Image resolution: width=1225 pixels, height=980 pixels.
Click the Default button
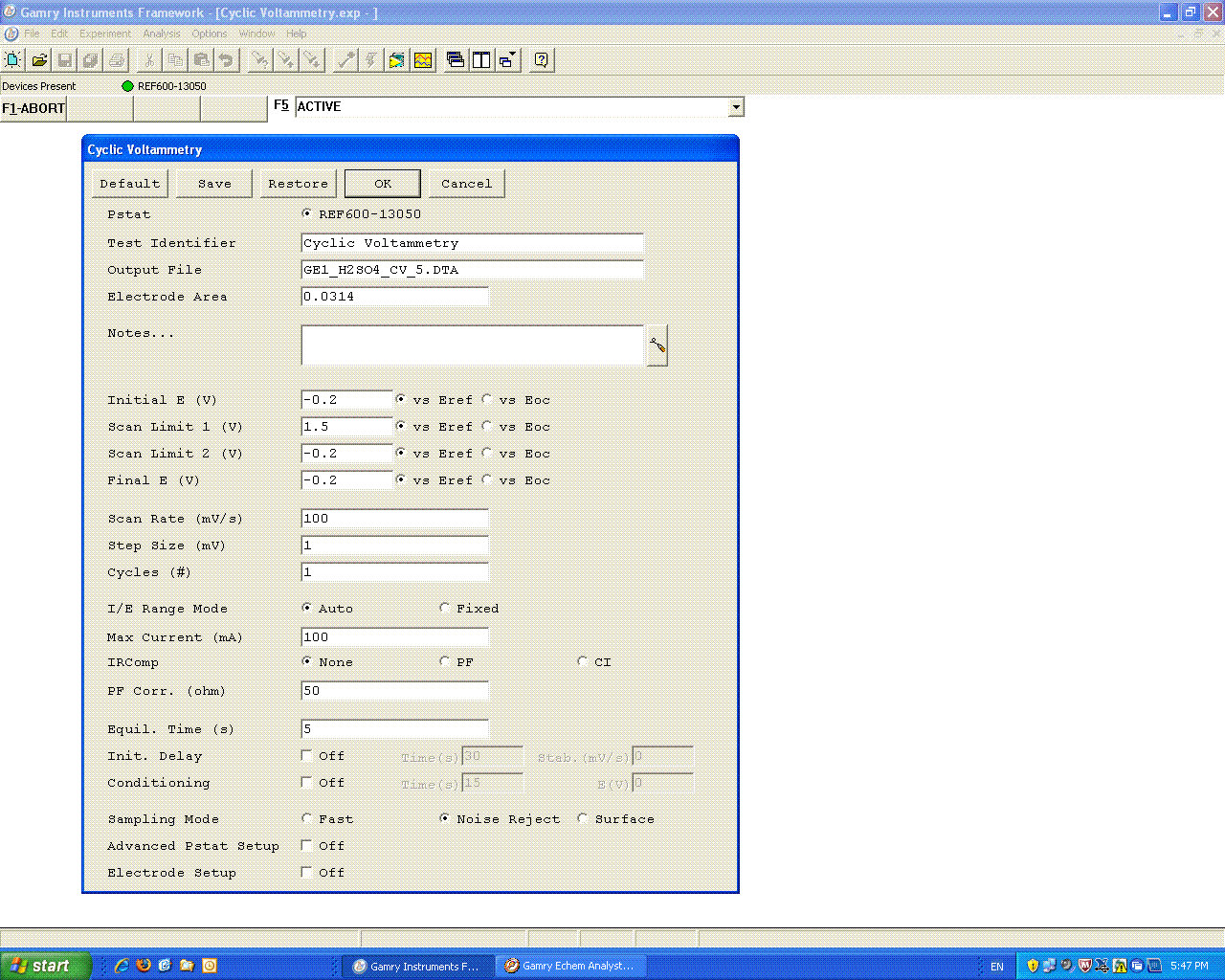point(130,184)
